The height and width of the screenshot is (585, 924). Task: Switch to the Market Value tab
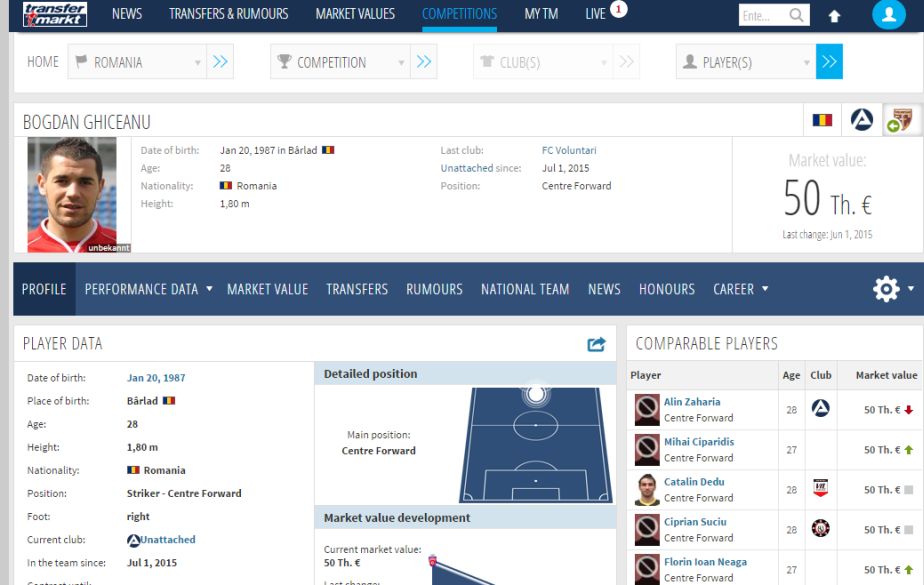point(267,289)
